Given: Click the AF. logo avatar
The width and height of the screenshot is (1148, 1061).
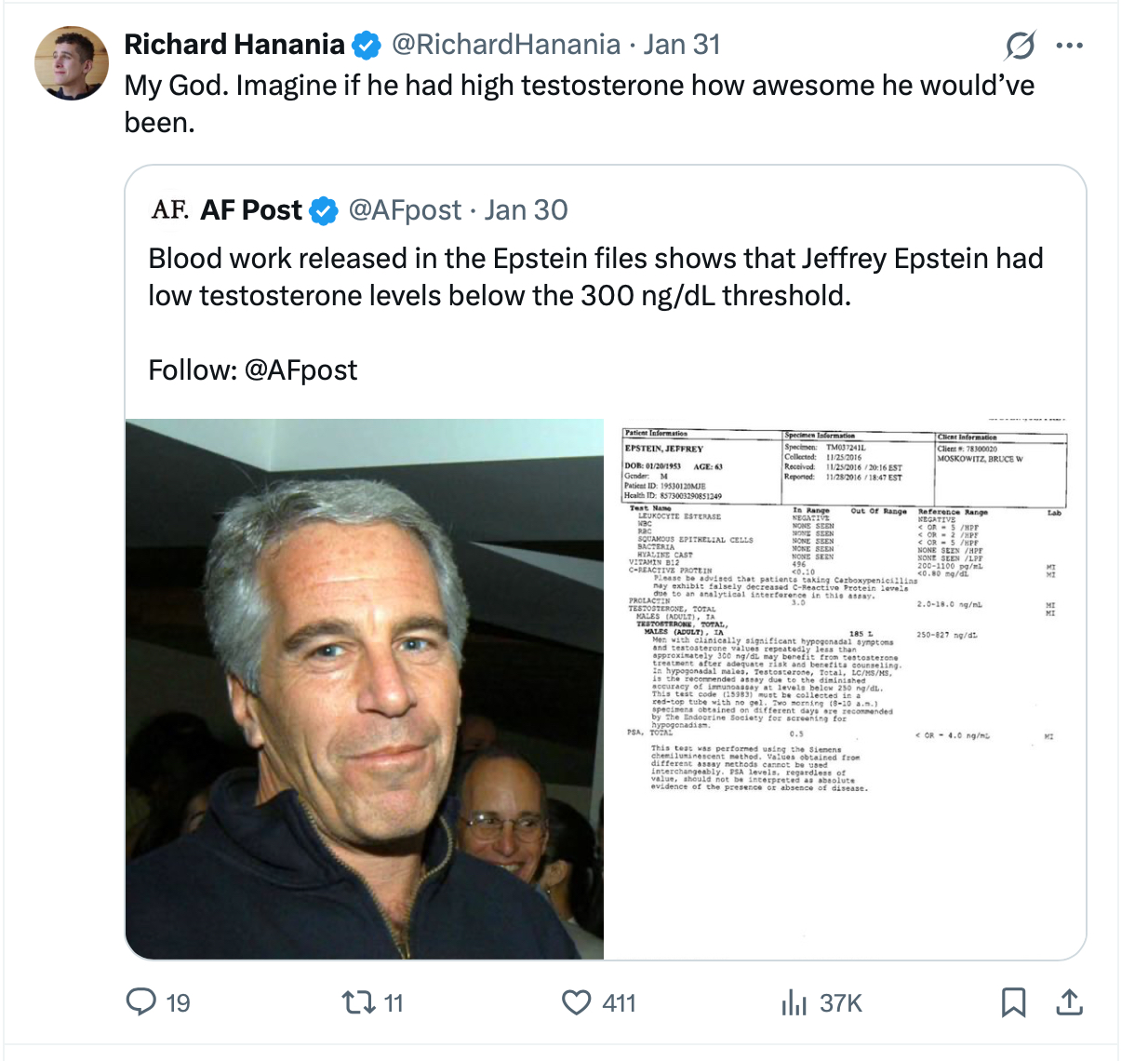Looking at the screenshot, I should coord(170,209).
